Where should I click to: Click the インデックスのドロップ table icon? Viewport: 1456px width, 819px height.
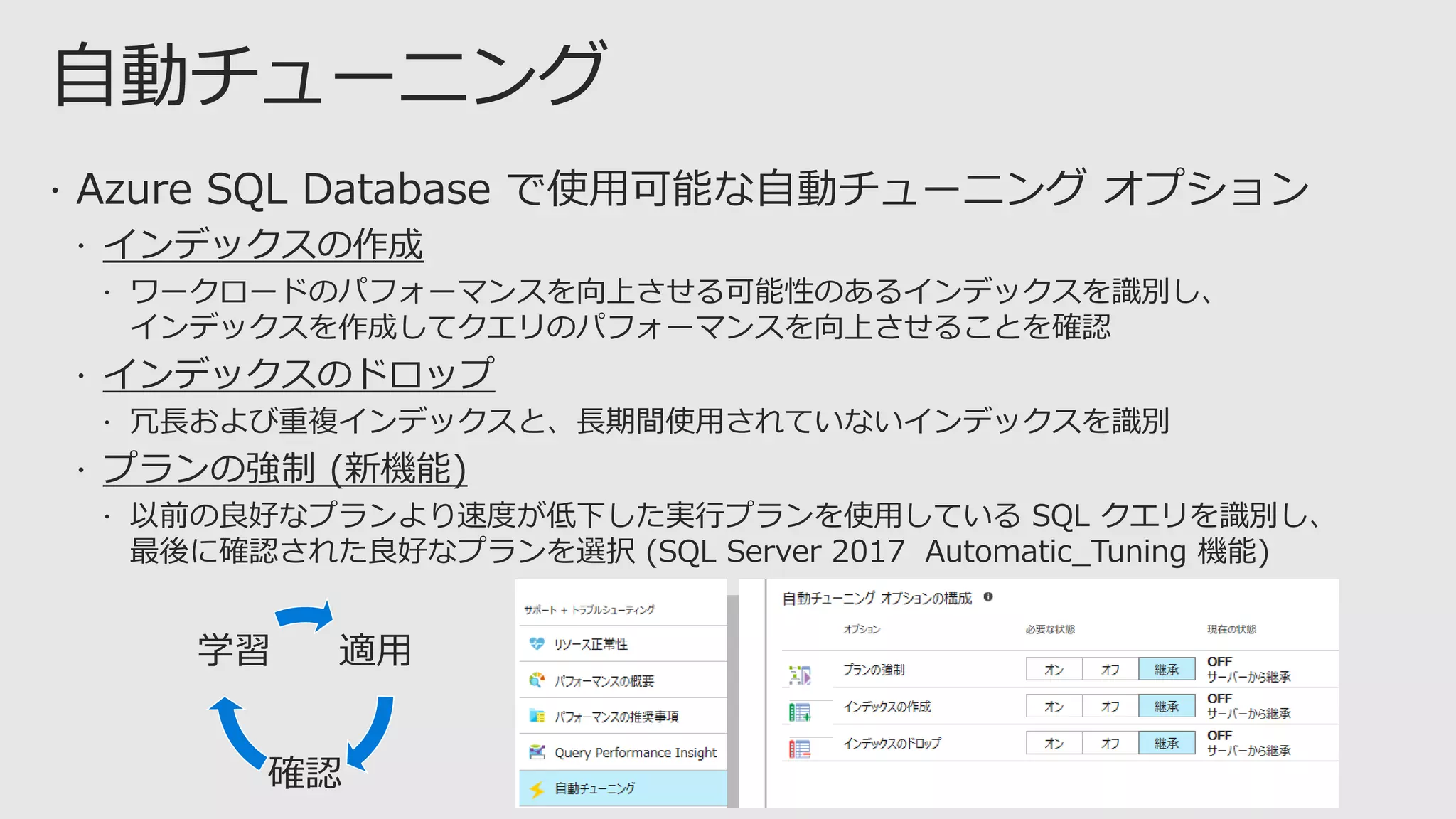(800, 749)
